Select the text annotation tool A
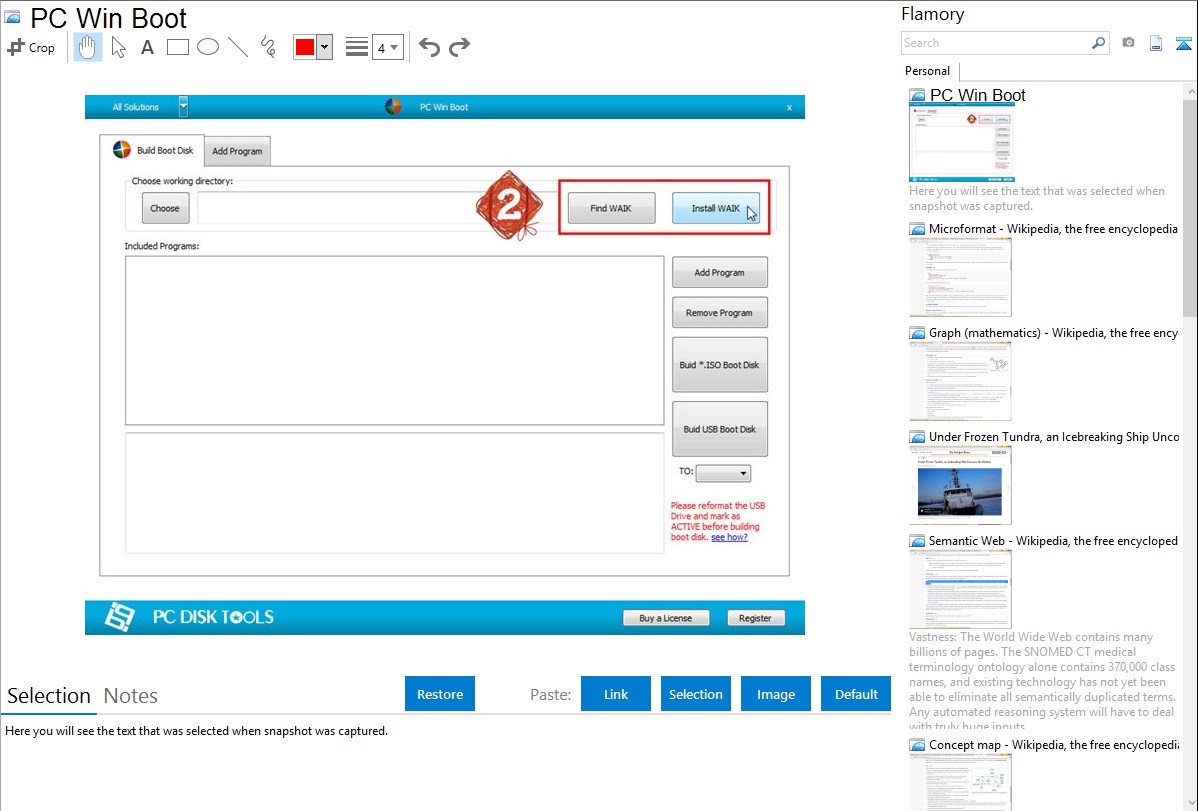Viewport: 1198px width, 811px height. [147, 47]
